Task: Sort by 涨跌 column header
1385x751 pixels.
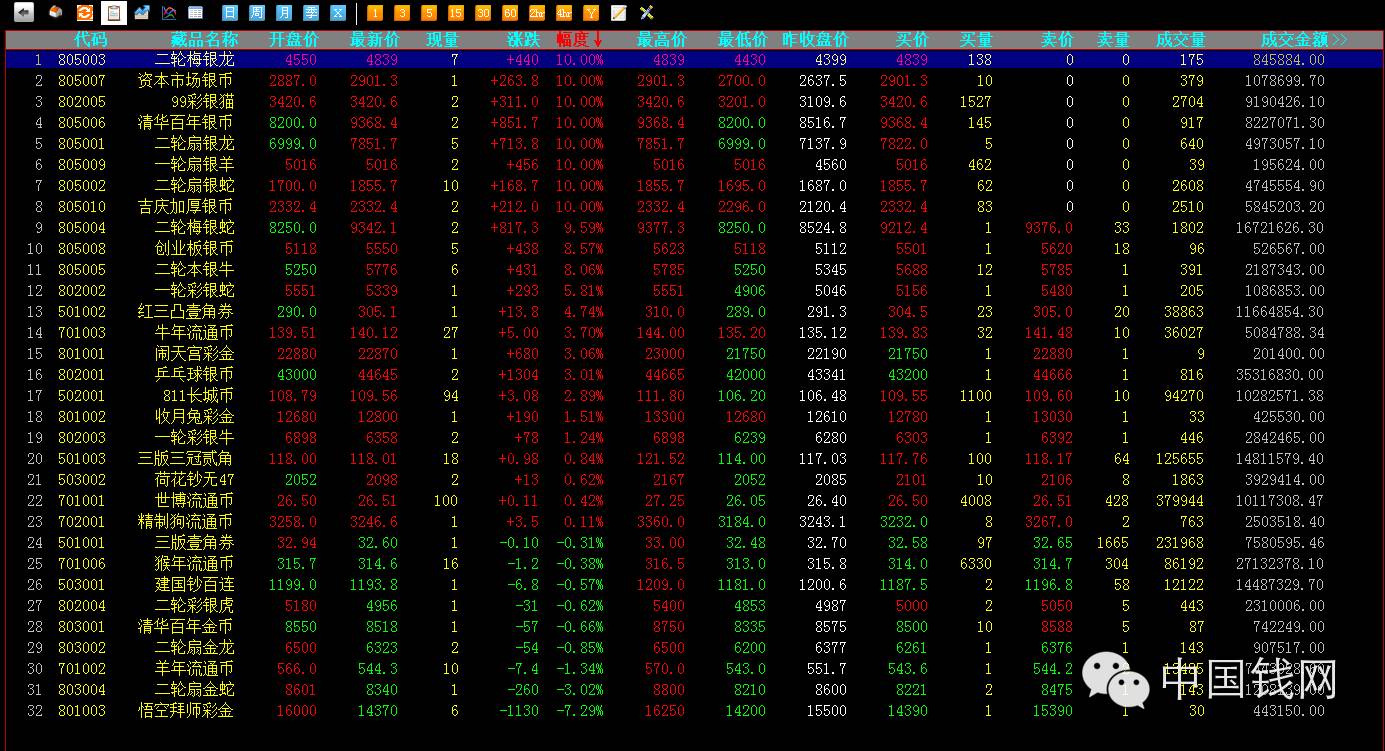Action: [523, 40]
